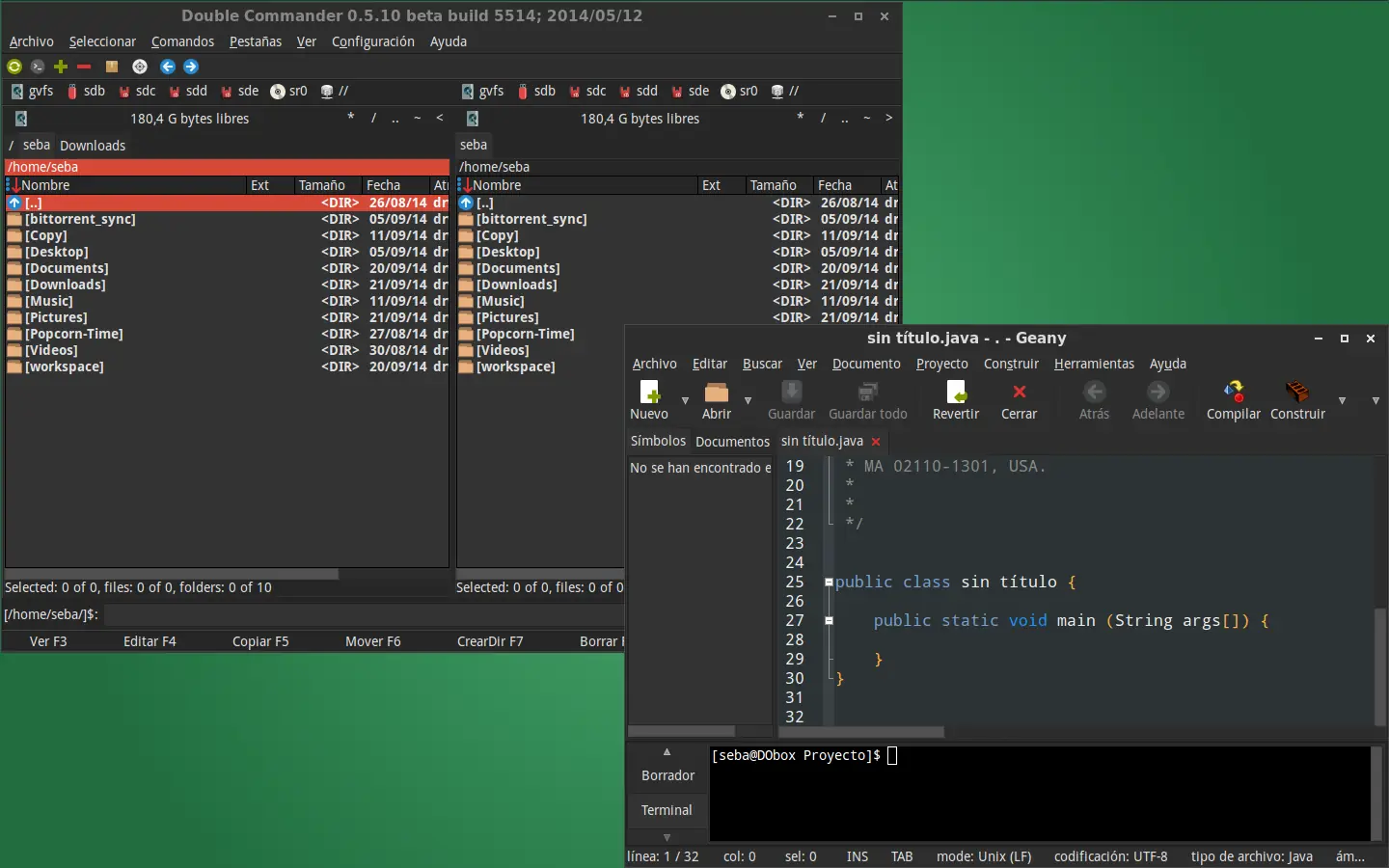This screenshot has width=1389, height=868.
Task: Click the blue back arrow in Double Commander toolbar
Action: (168, 67)
